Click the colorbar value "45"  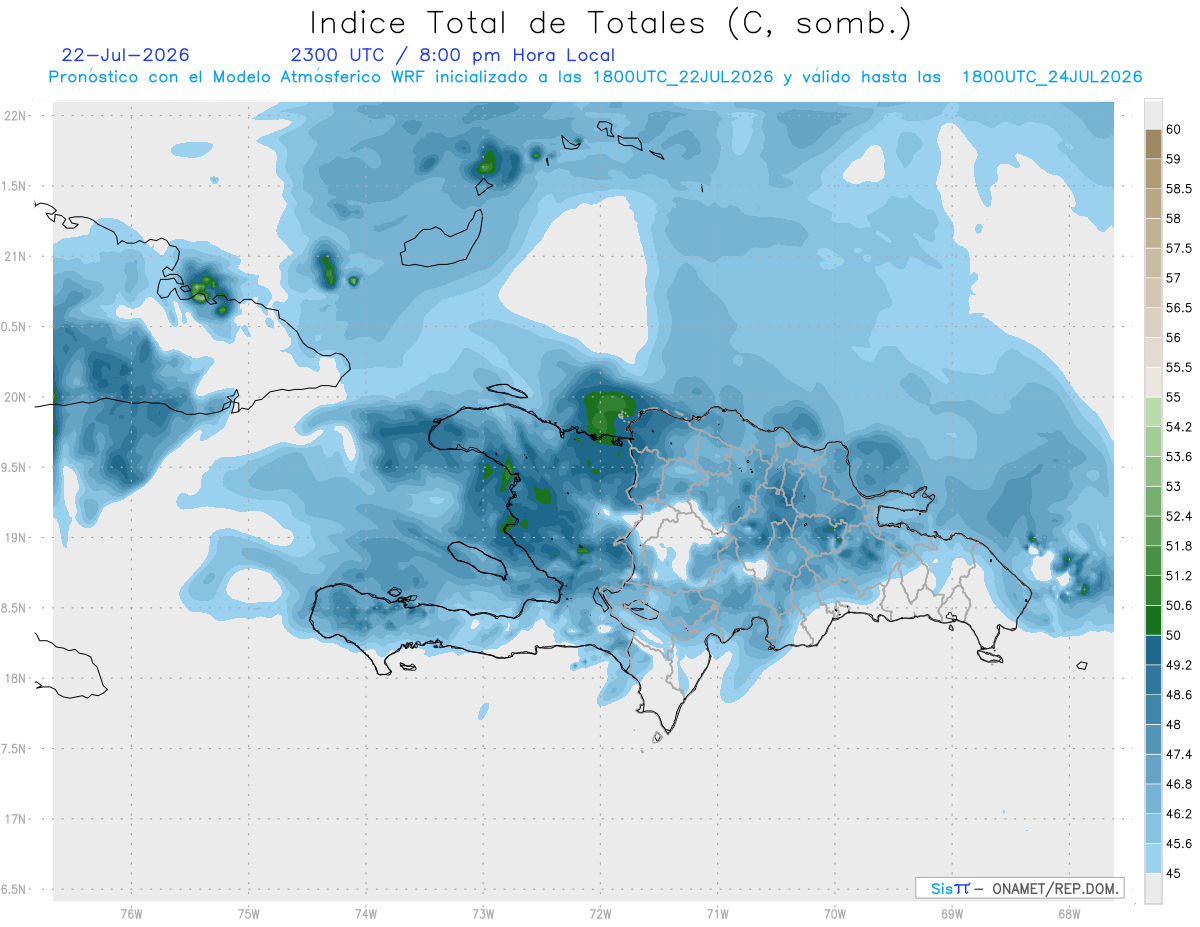(x=1174, y=874)
